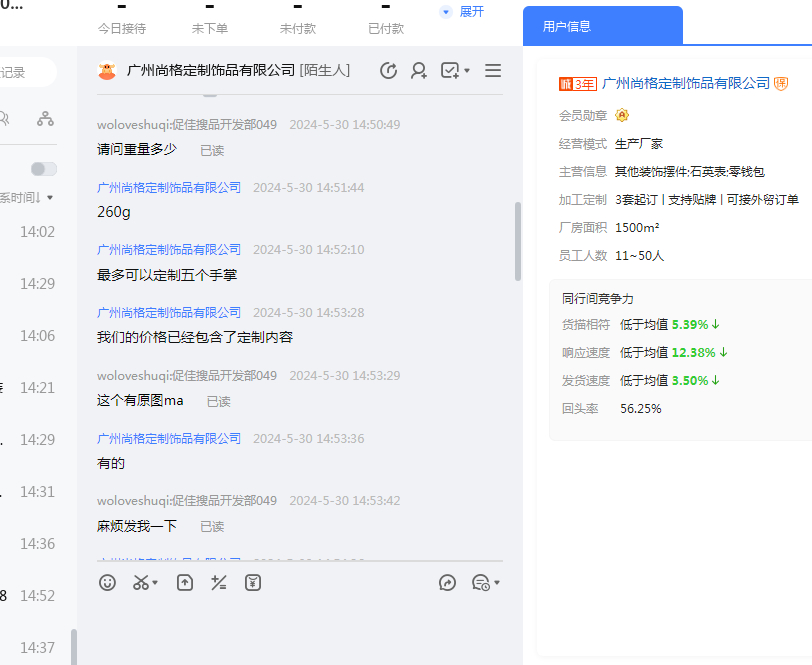Open the hamburger menu in chat header

click(492, 70)
